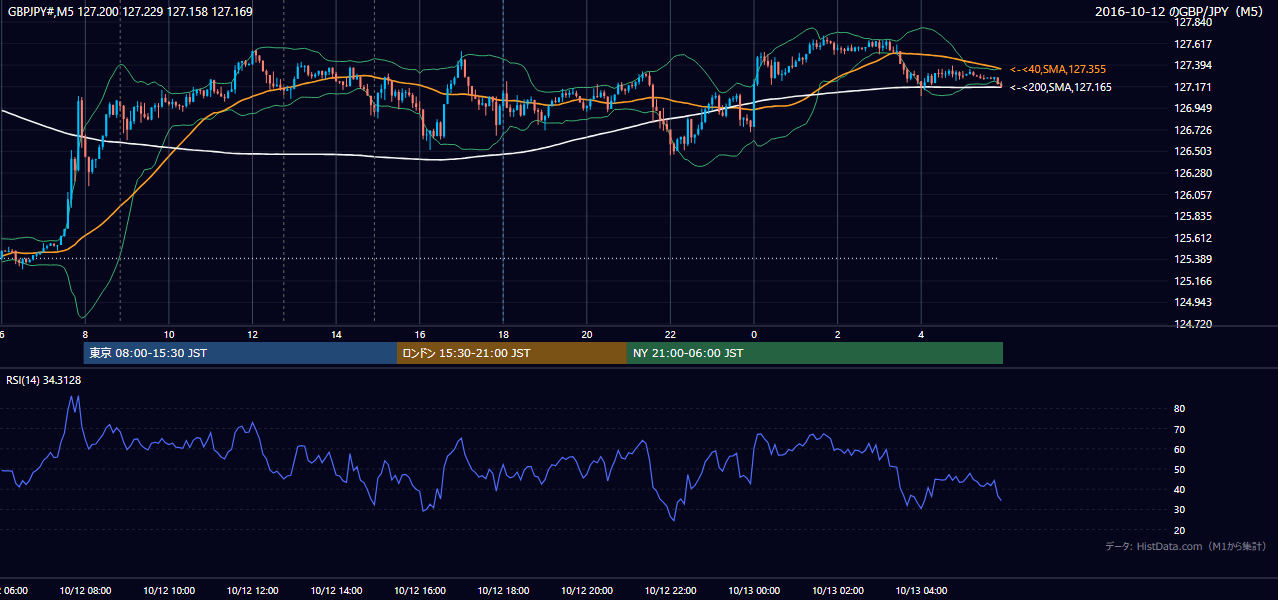
Task: Click the RSI 50 level label
Action: tap(1179, 469)
